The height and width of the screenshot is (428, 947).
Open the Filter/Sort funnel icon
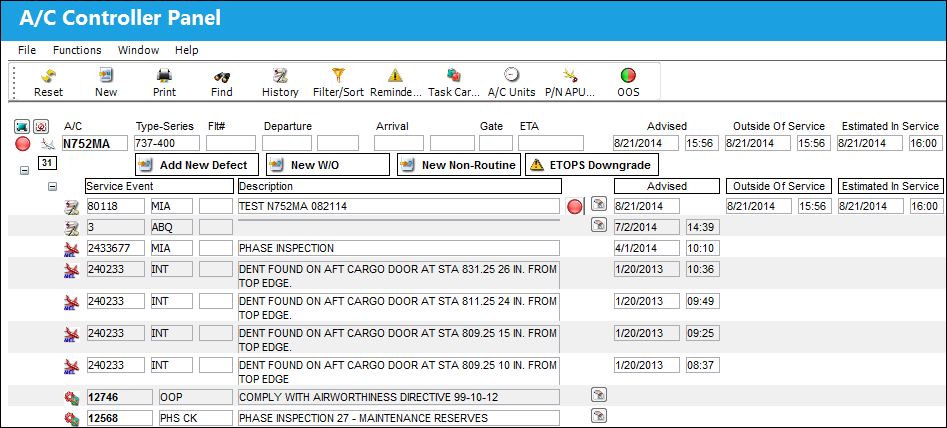338,75
